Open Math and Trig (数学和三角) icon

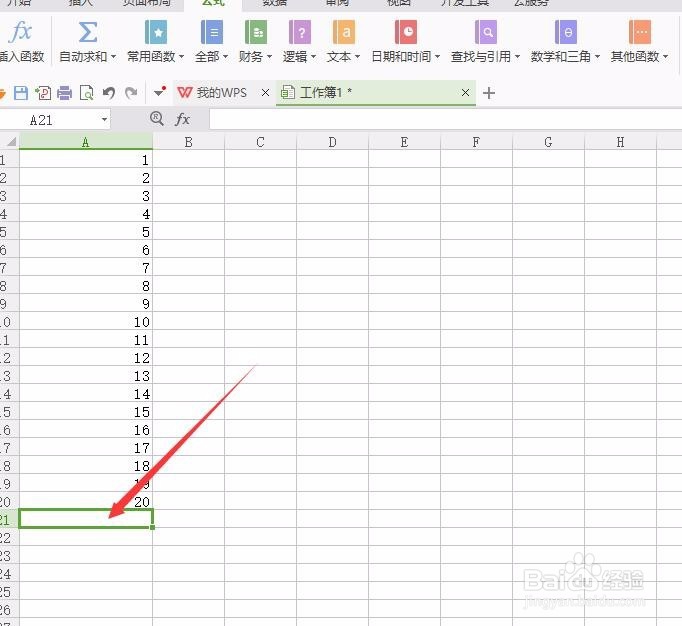click(565, 32)
